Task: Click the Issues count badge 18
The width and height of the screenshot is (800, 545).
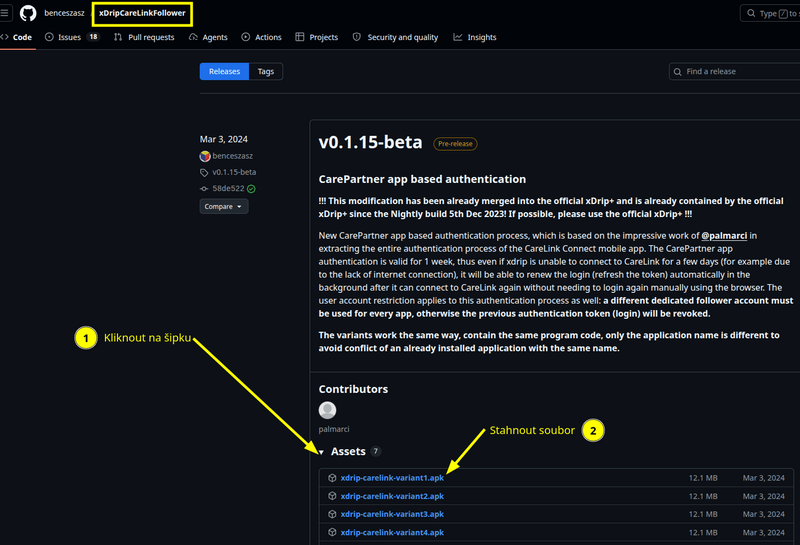Action: pyautogui.click(x=93, y=37)
